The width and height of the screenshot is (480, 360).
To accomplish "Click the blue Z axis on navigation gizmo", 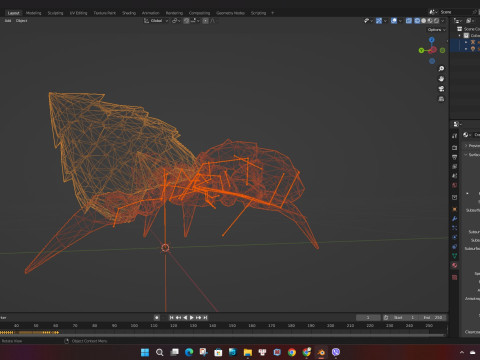I will point(432,40).
